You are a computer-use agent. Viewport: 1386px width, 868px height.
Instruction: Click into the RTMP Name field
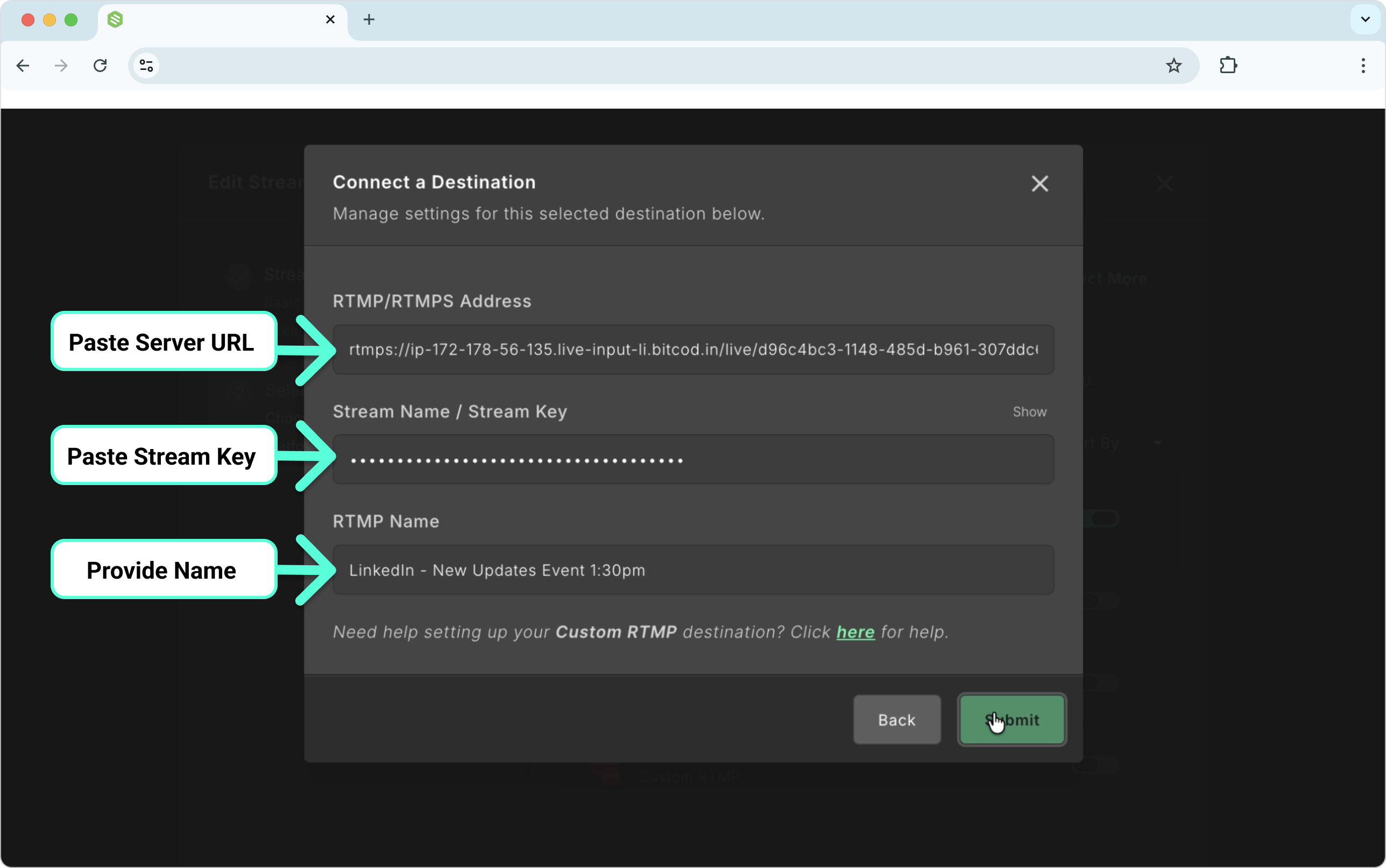[x=693, y=570]
